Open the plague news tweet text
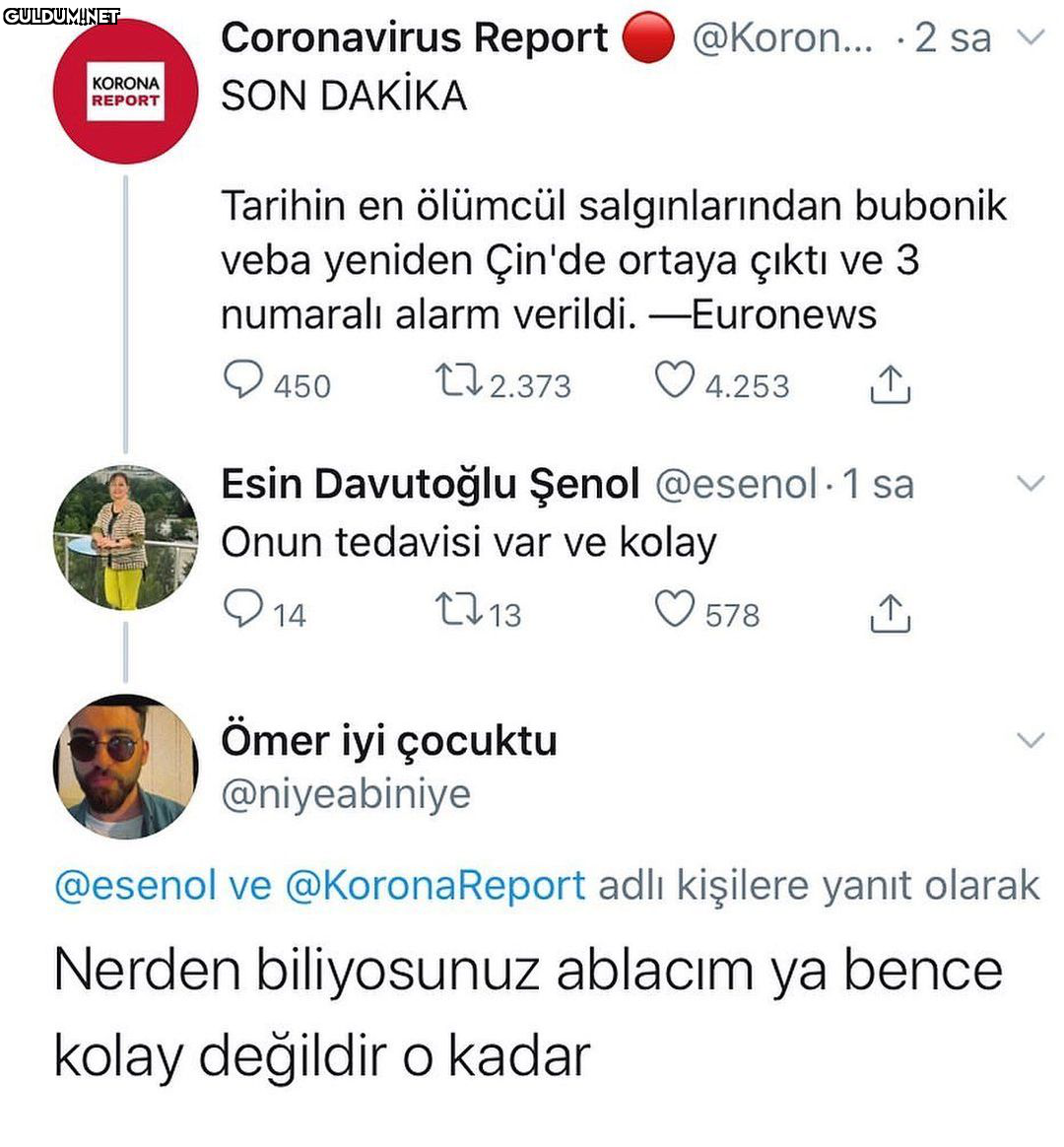The width and height of the screenshot is (1064, 1147). [613, 260]
